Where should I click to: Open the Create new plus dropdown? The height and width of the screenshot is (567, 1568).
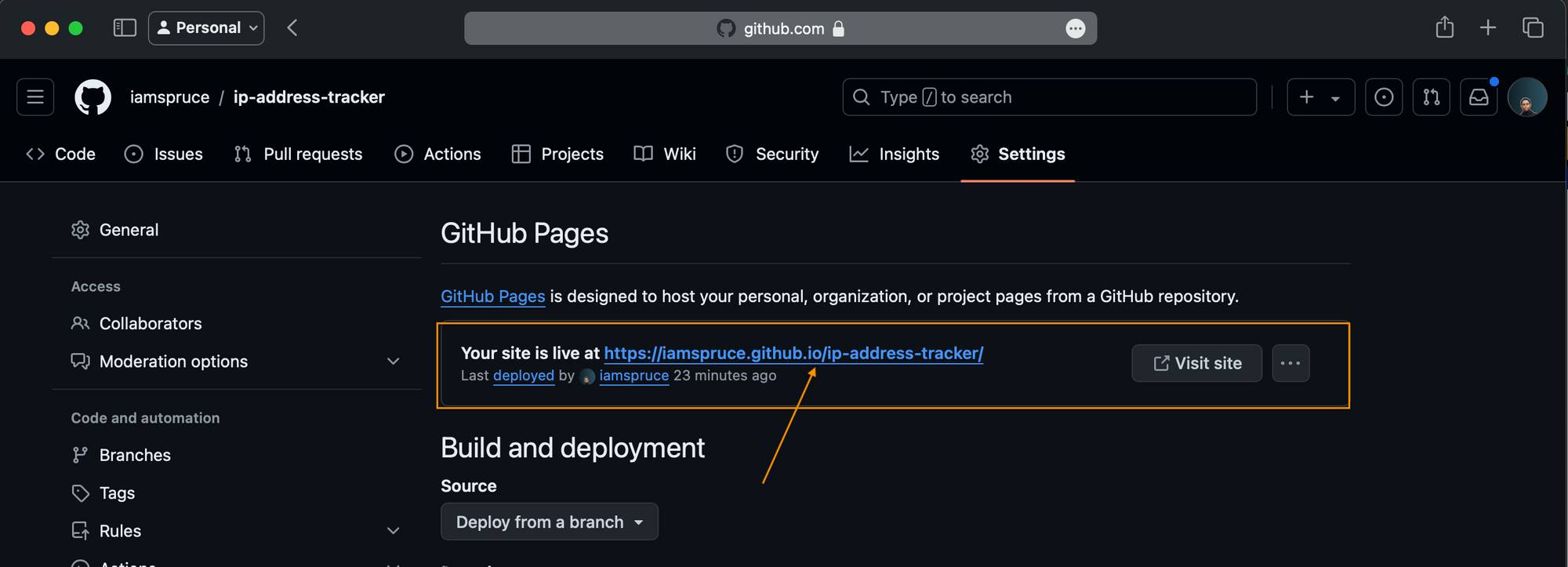coord(1321,97)
